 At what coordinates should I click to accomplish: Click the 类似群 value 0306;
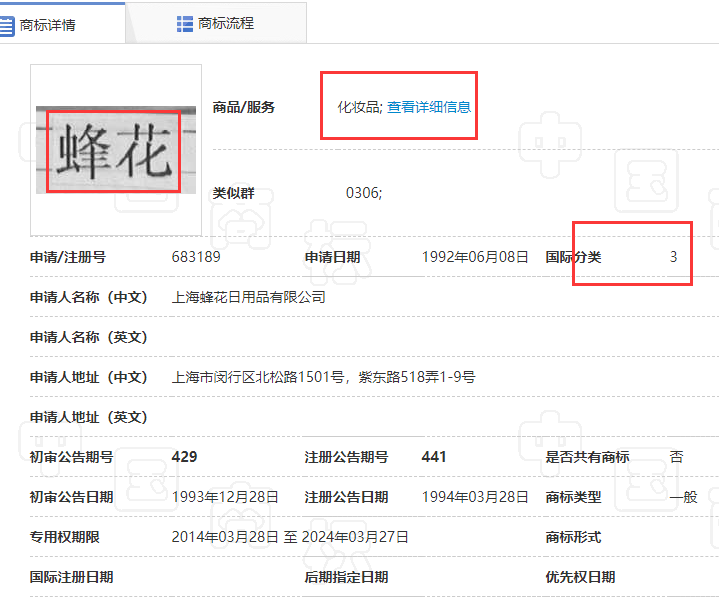click(364, 193)
